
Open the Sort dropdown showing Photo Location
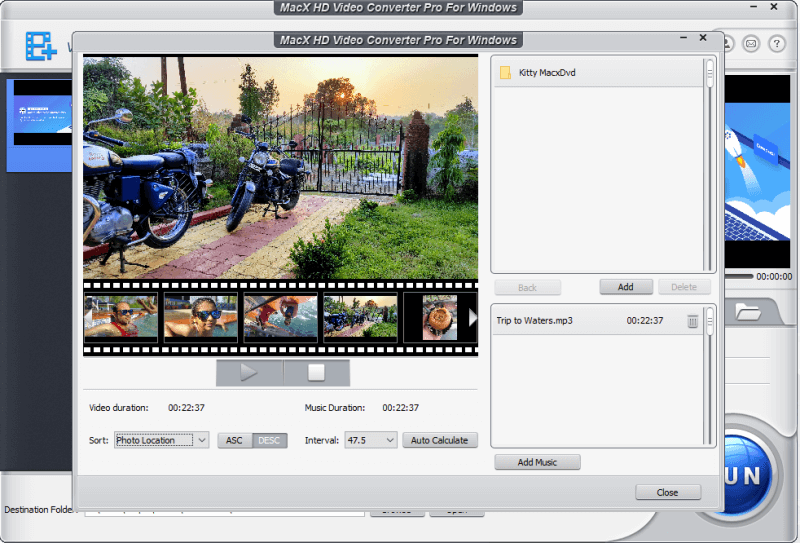click(x=161, y=440)
